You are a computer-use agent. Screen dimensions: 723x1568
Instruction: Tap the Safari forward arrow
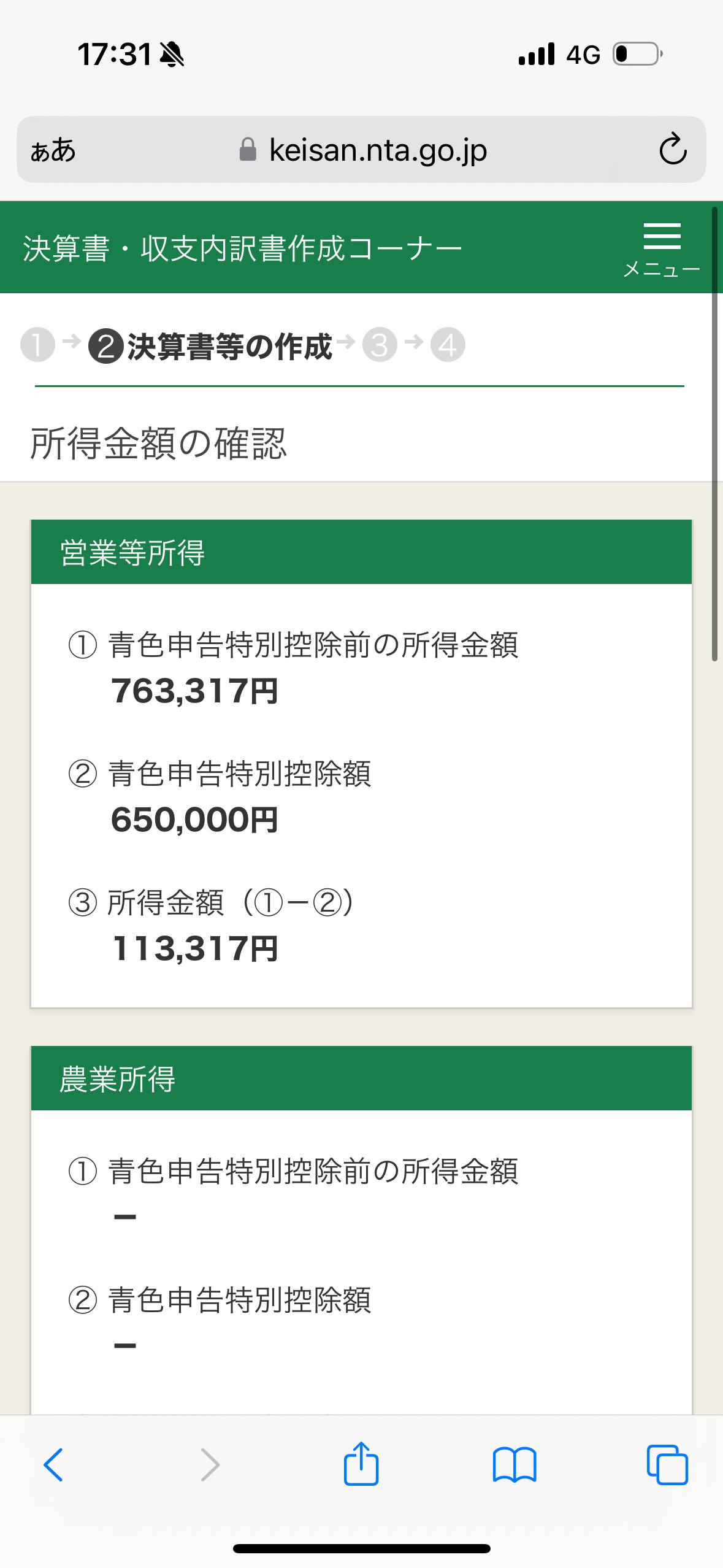point(210,1465)
